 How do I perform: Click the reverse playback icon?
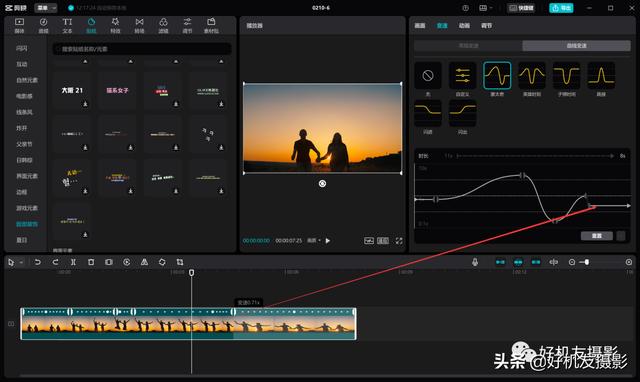pos(127,262)
